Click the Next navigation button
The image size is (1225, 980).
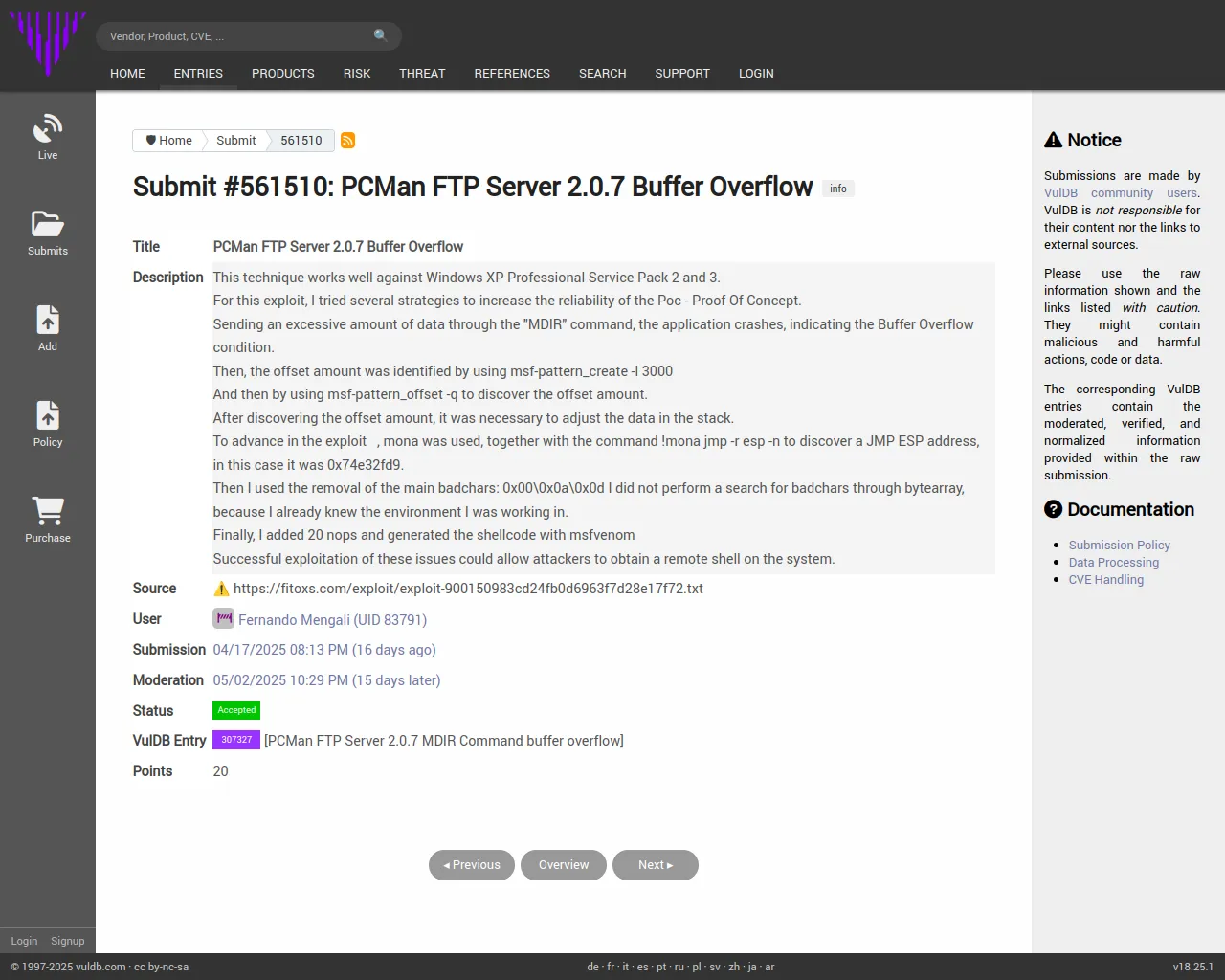point(656,865)
